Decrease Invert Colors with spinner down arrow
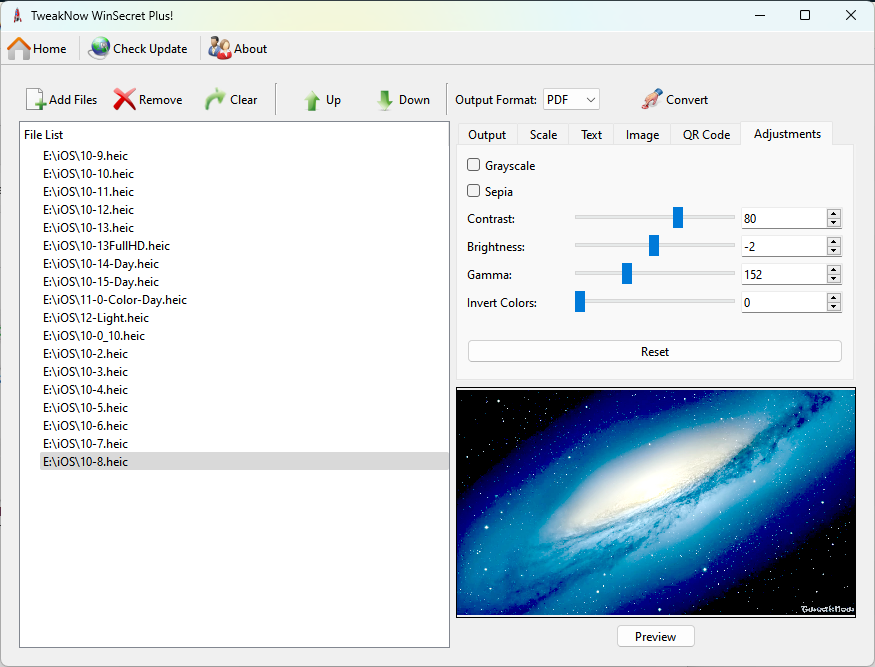Image resolution: width=875 pixels, height=667 pixels. (834, 306)
